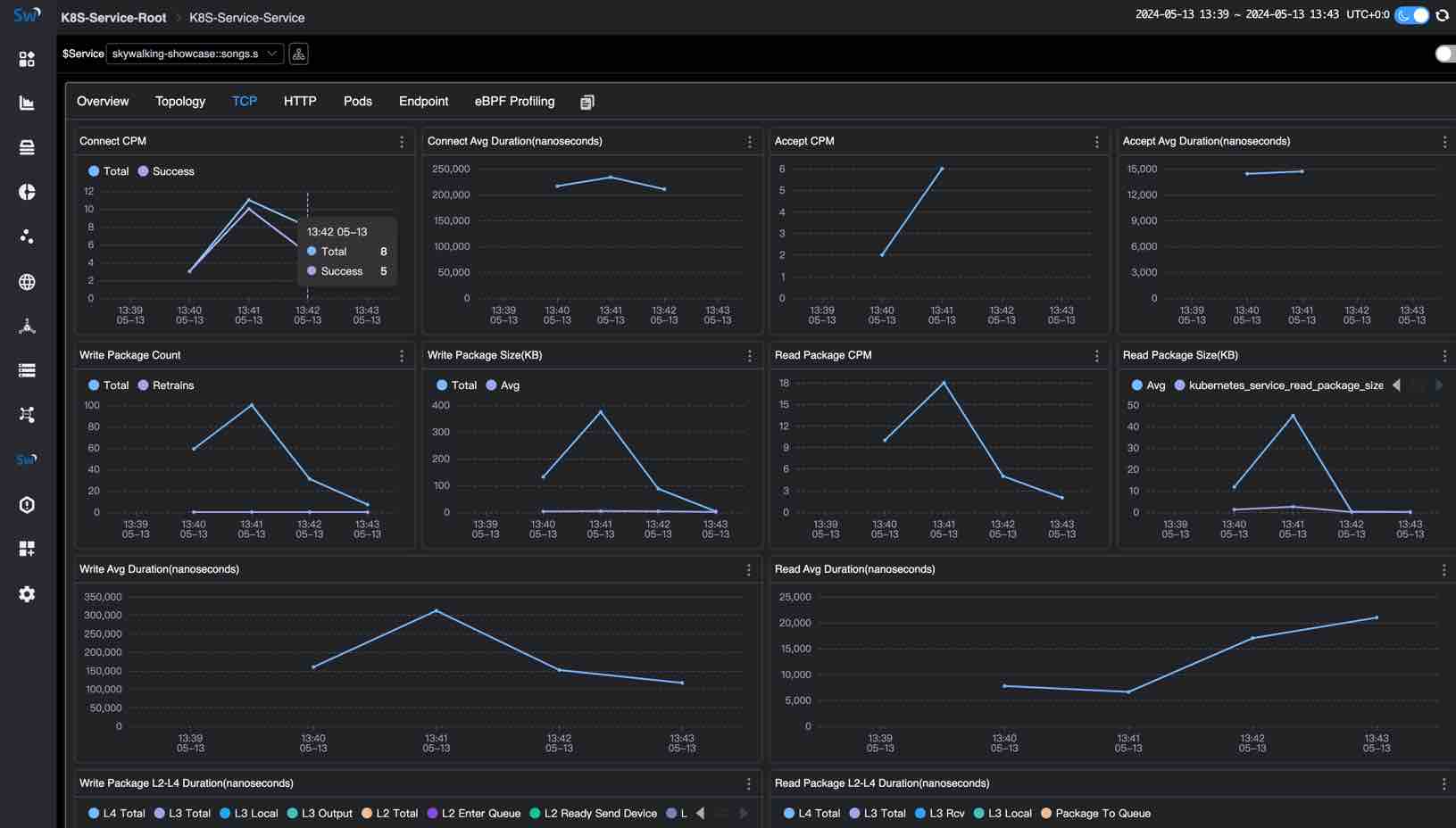Click the right legend arrow in Read Package Size(KB)
The height and width of the screenshot is (828, 1456).
[1440, 385]
